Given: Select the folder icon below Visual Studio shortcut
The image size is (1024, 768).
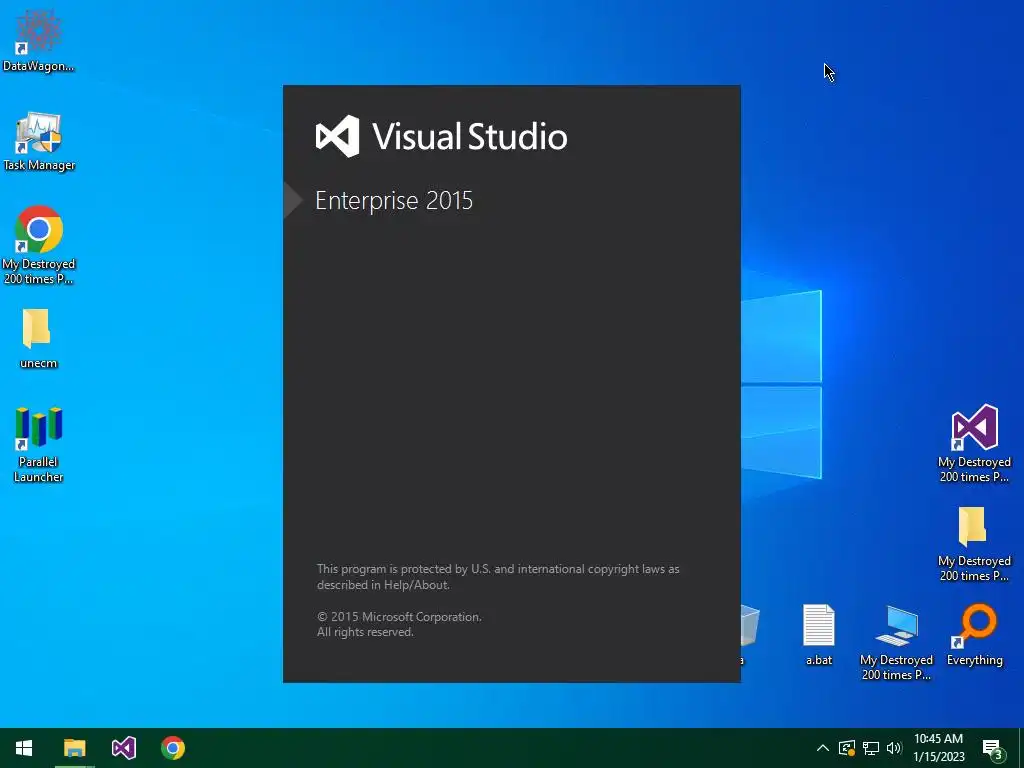Looking at the screenshot, I should [x=974, y=543].
